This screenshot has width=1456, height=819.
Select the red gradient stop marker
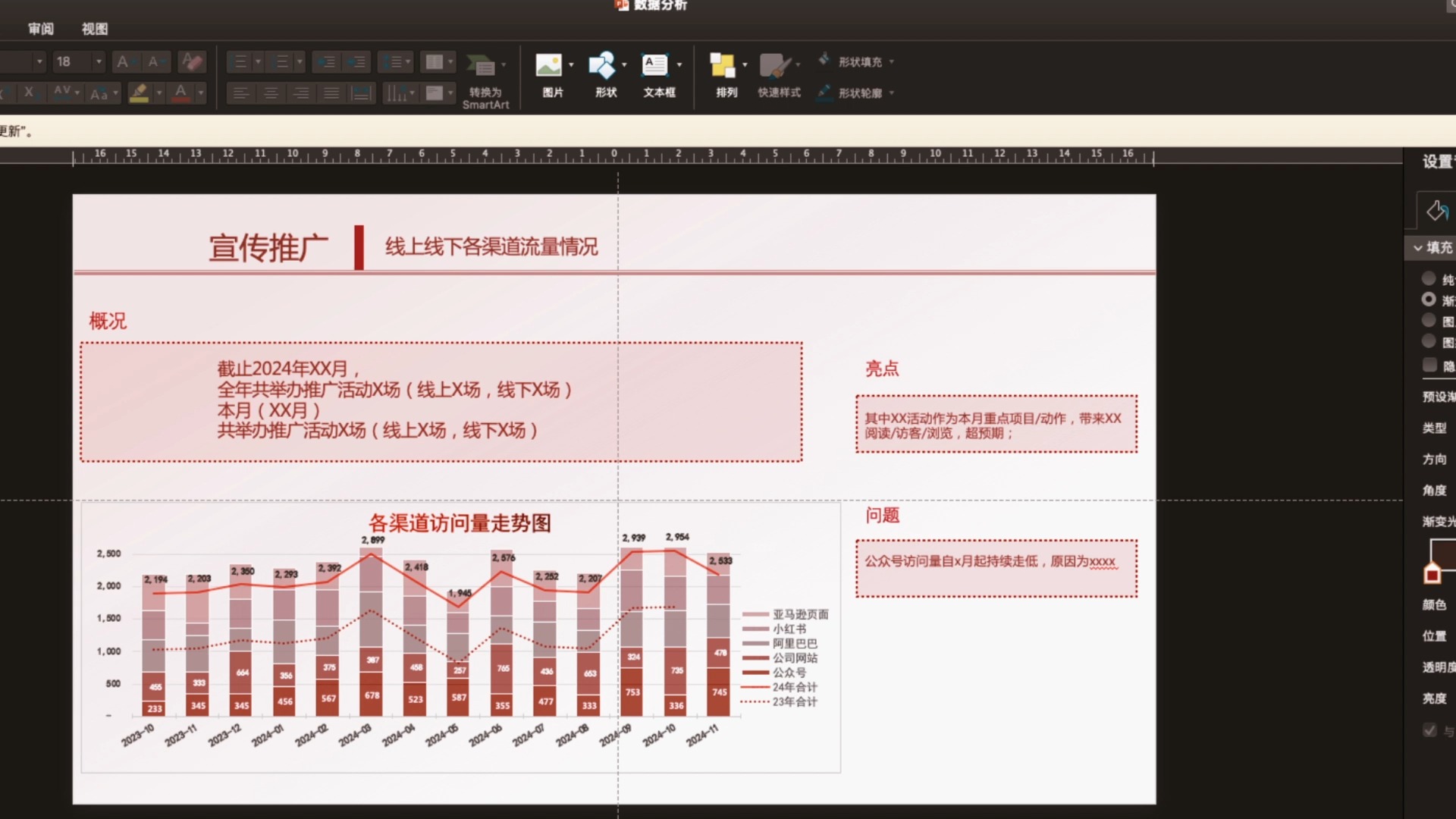pyautogui.click(x=1432, y=573)
